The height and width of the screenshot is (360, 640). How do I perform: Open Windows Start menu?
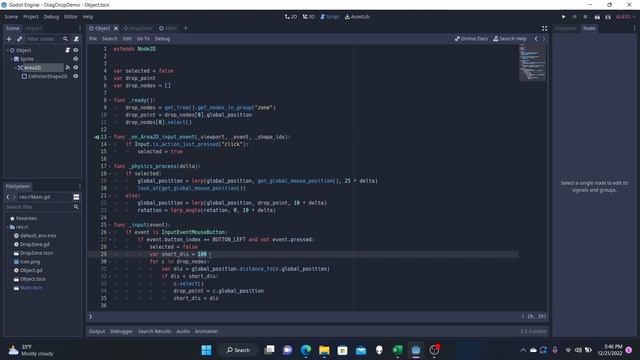pos(207,350)
